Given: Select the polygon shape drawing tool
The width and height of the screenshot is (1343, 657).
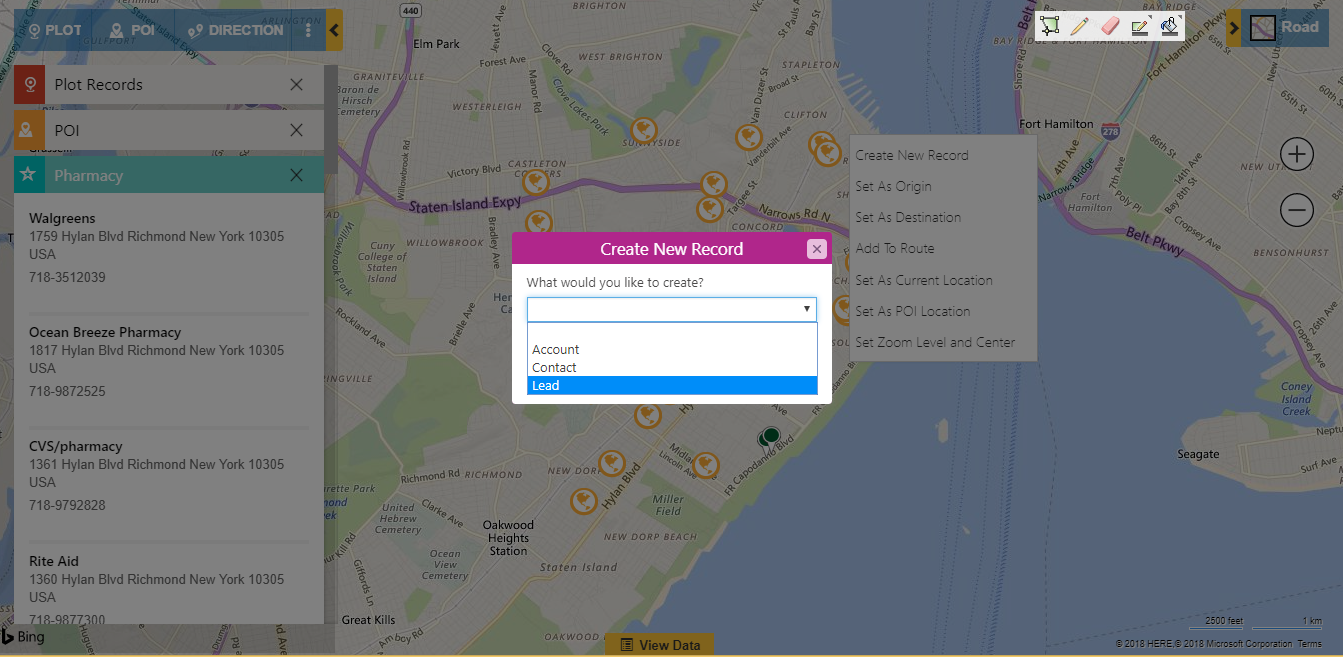Looking at the screenshot, I should point(1049,27).
